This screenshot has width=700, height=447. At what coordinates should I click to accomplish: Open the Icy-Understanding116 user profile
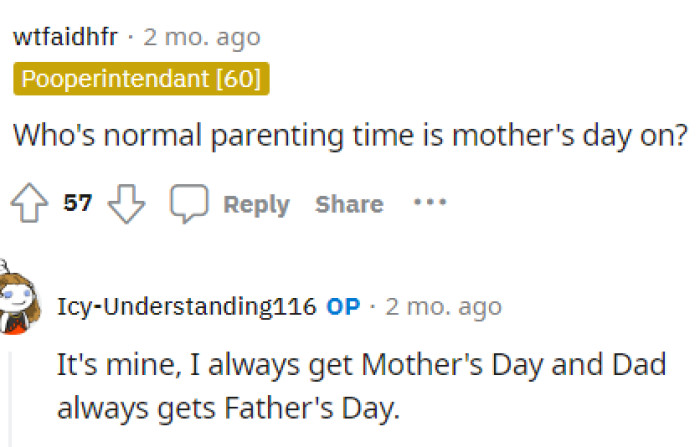186,306
